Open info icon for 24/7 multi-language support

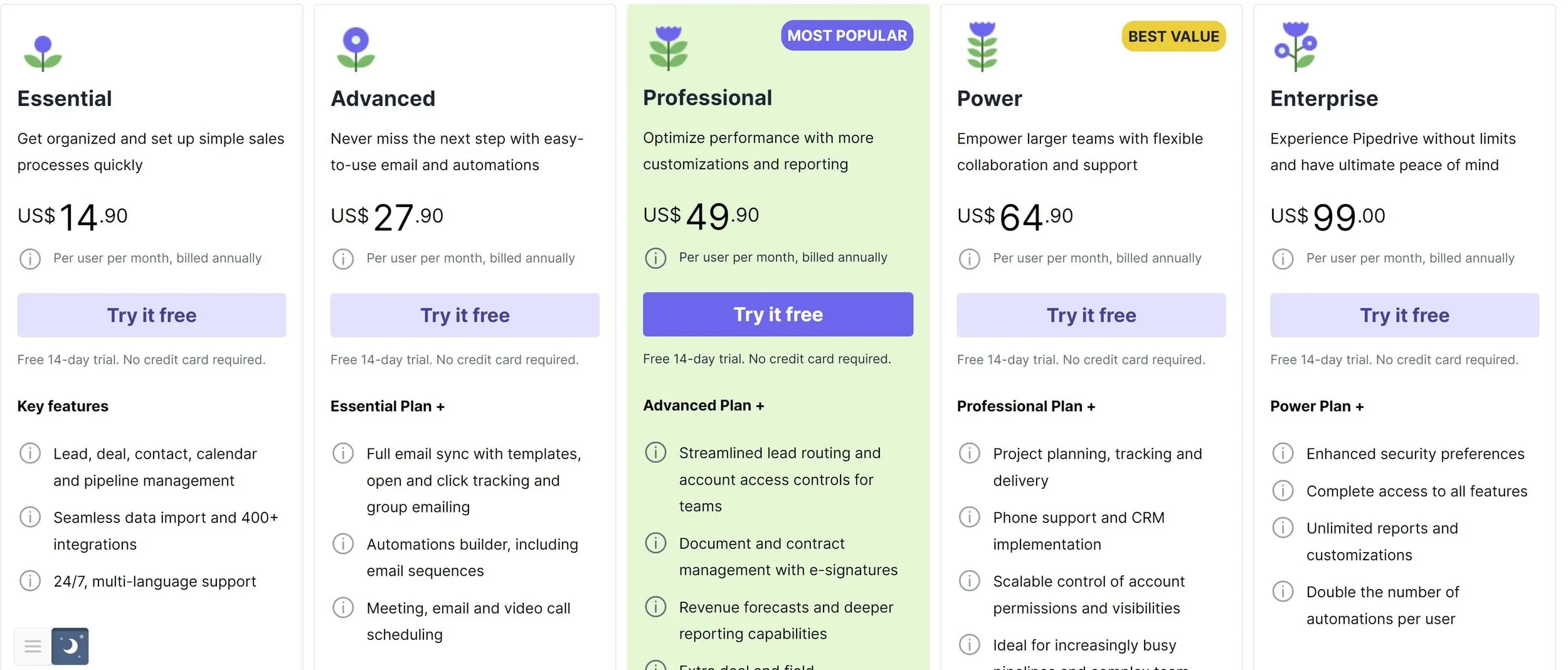tap(30, 581)
